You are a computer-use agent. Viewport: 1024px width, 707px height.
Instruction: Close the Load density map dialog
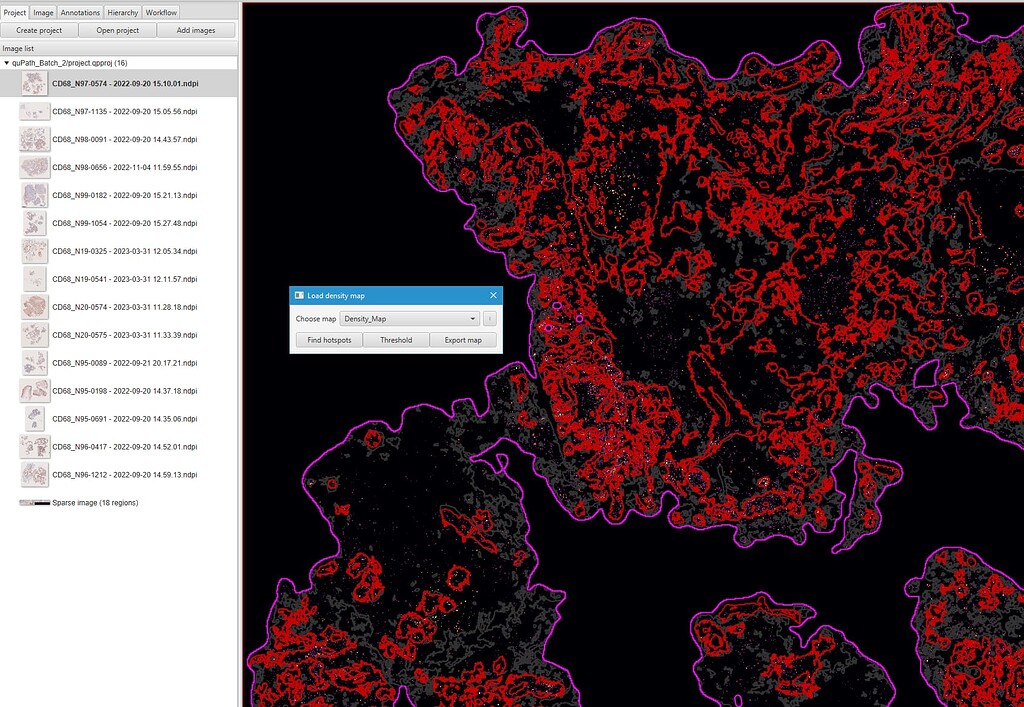pyautogui.click(x=492, y=295)
